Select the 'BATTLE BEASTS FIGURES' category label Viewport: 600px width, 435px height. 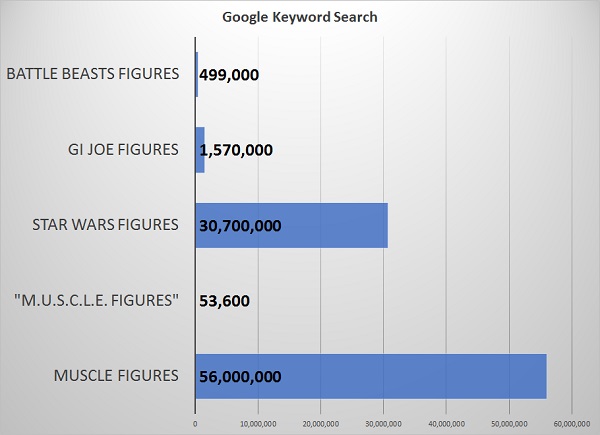(x=93, y=74)
